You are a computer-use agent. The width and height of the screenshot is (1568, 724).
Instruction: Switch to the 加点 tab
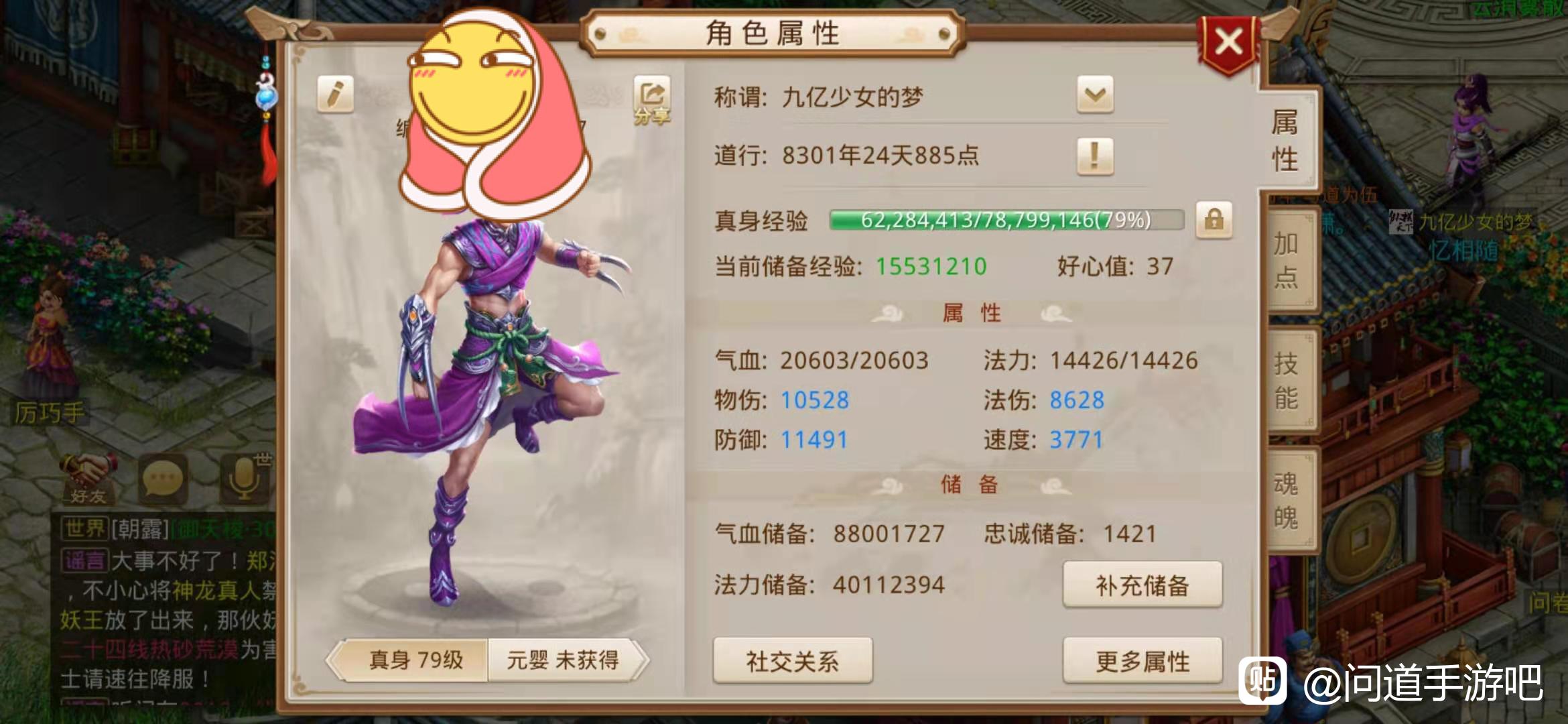pyautogui.click(x=1287, y=260)
